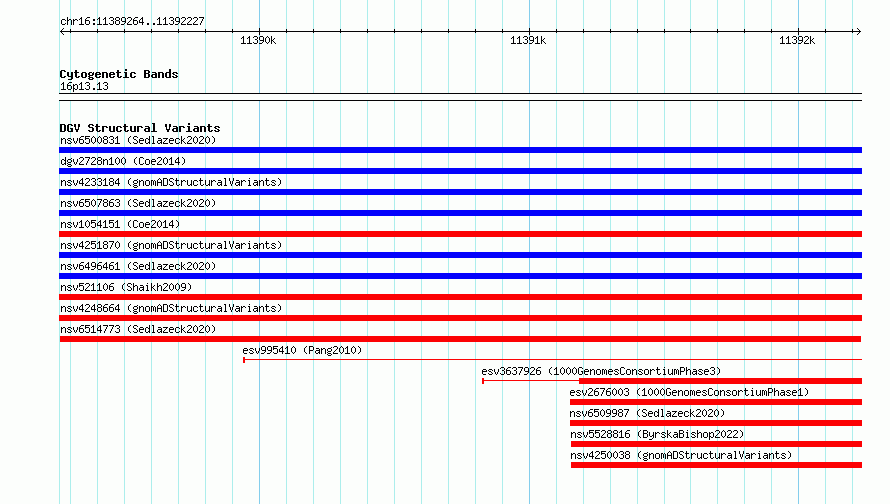Open variant label nsv4233184 (gnomADStructuralVariants)
This screenshot has width=890, height=504.
[171, 182]
